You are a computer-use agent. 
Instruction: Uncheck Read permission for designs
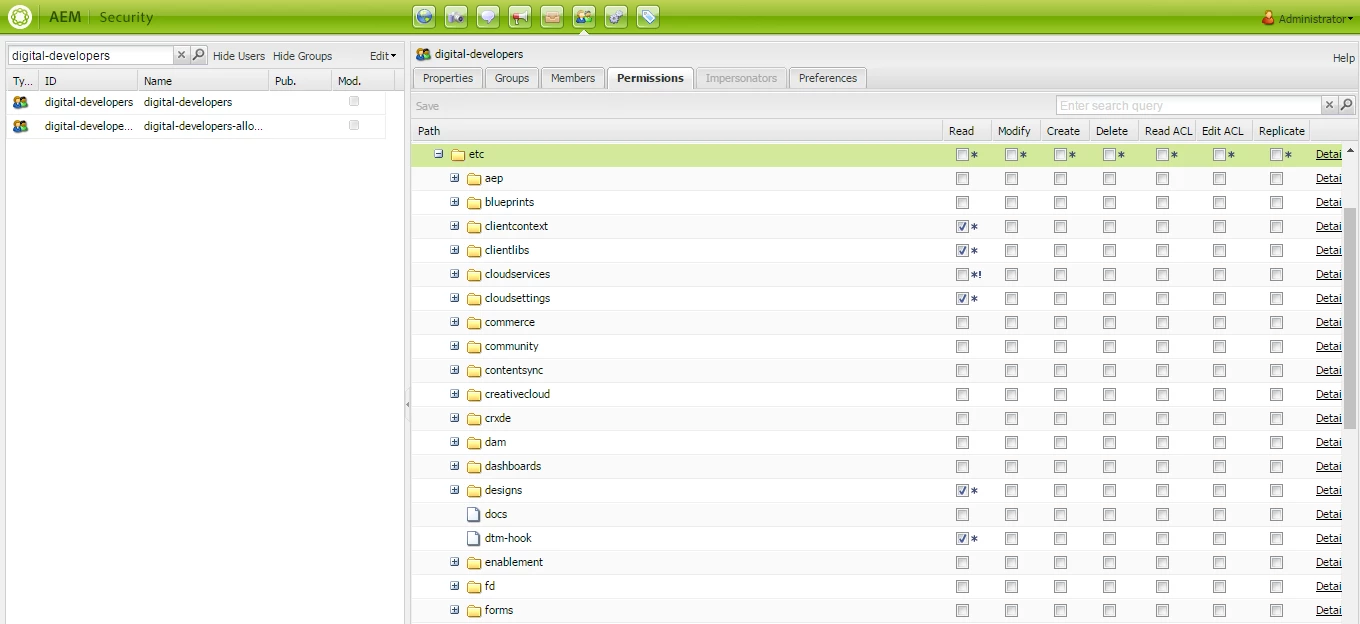tap(962, 491)
